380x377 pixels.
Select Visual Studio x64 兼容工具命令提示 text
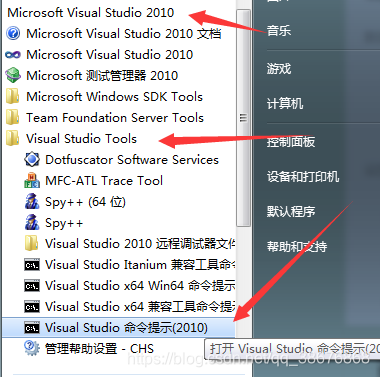coord(140,307)
